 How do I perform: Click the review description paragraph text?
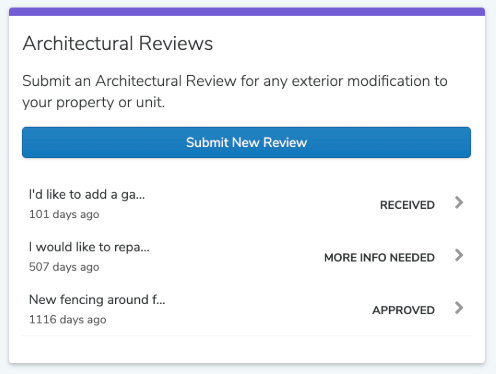click(x=235, y=92)
